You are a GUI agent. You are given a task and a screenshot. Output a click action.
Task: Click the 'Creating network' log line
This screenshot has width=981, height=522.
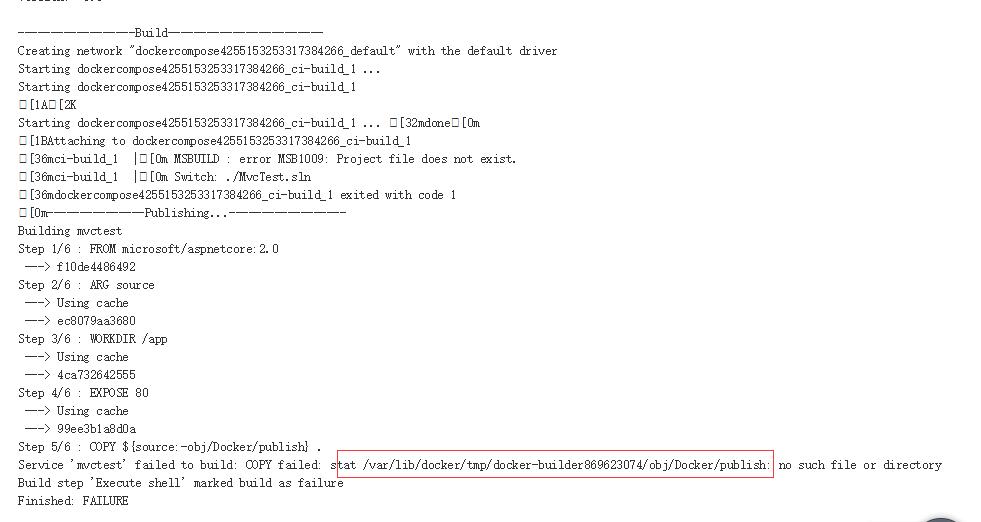[x=287, y=51]
